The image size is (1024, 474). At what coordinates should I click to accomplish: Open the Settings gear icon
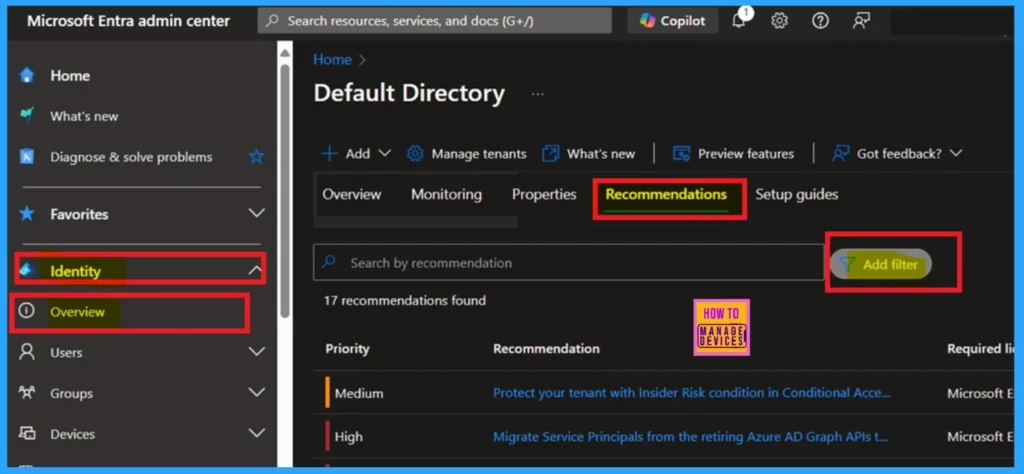pos(779,21)
